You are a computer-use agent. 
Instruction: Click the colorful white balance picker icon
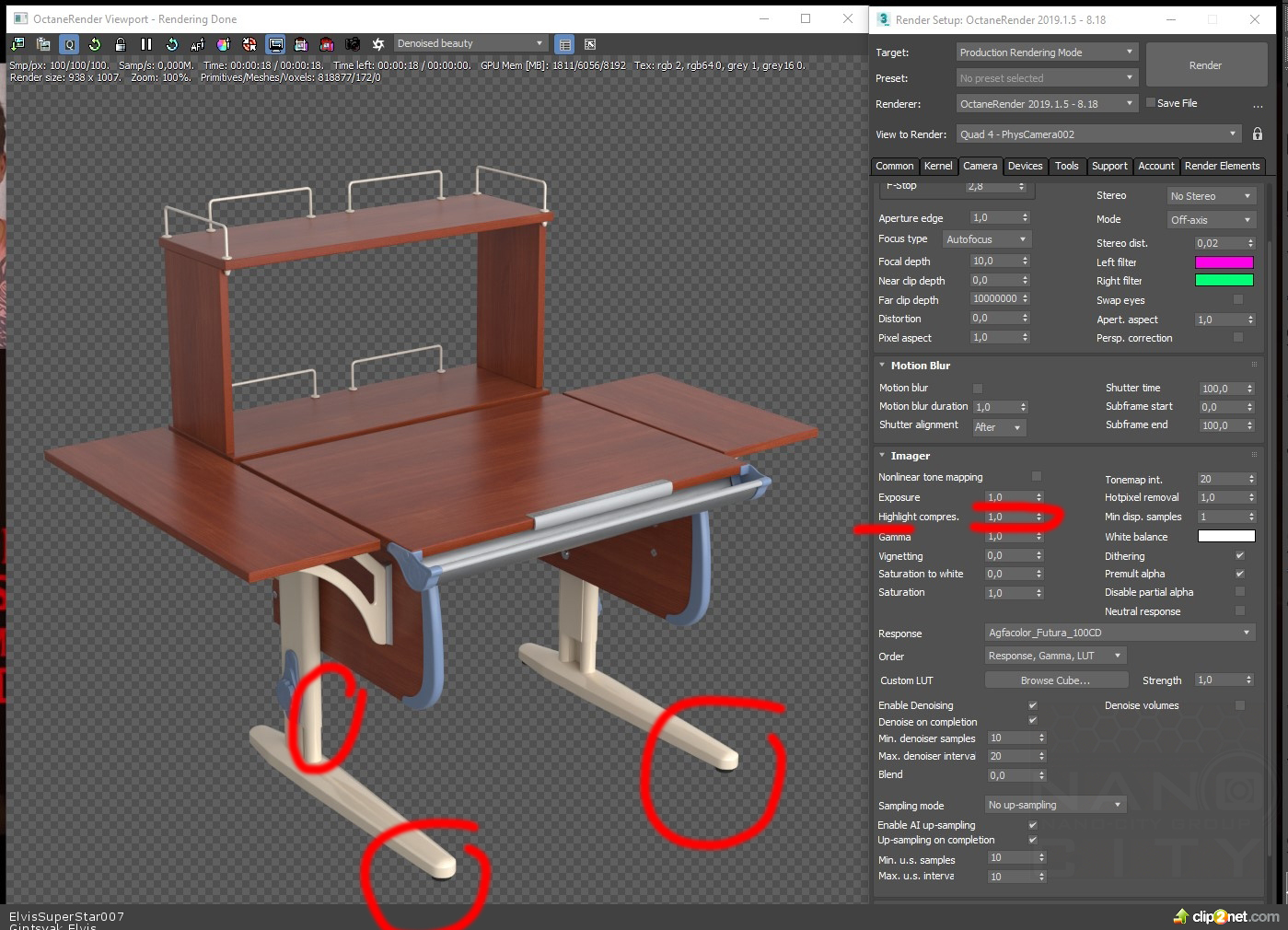click(224, 44)
